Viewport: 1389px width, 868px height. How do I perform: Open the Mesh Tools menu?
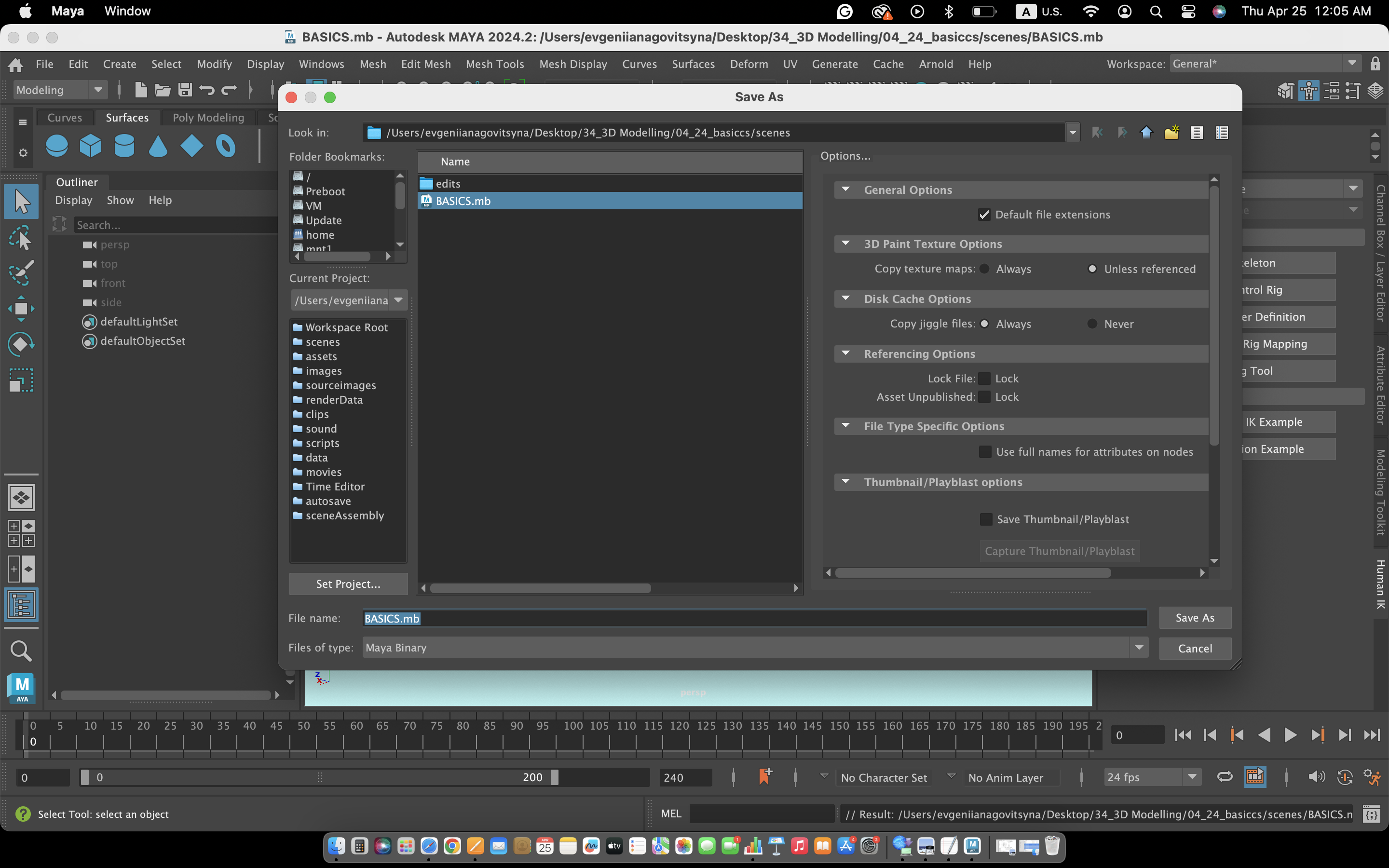point(494,64)
